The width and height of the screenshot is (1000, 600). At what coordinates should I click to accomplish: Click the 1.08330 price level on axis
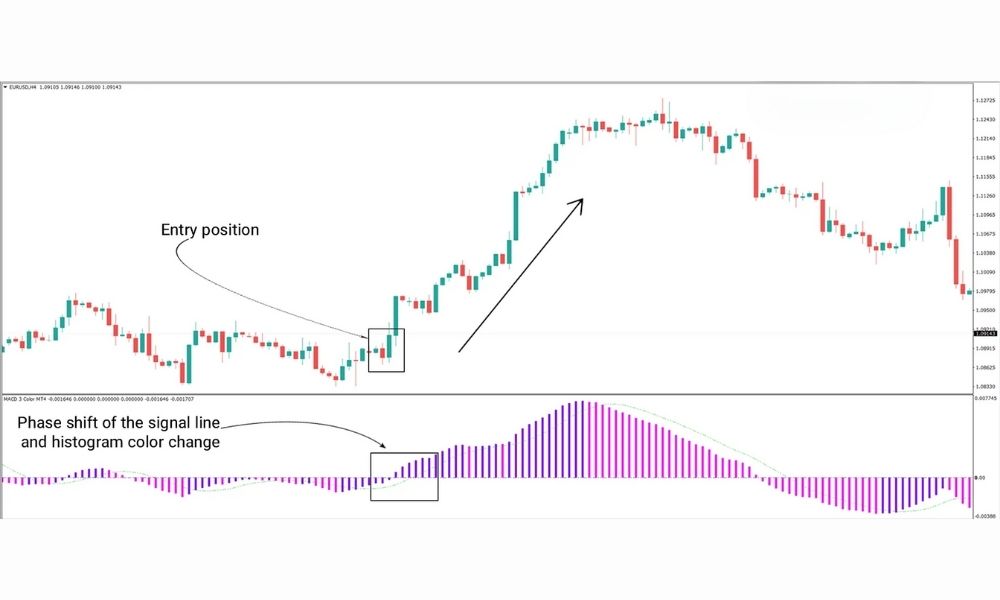[x=984, y=386]
